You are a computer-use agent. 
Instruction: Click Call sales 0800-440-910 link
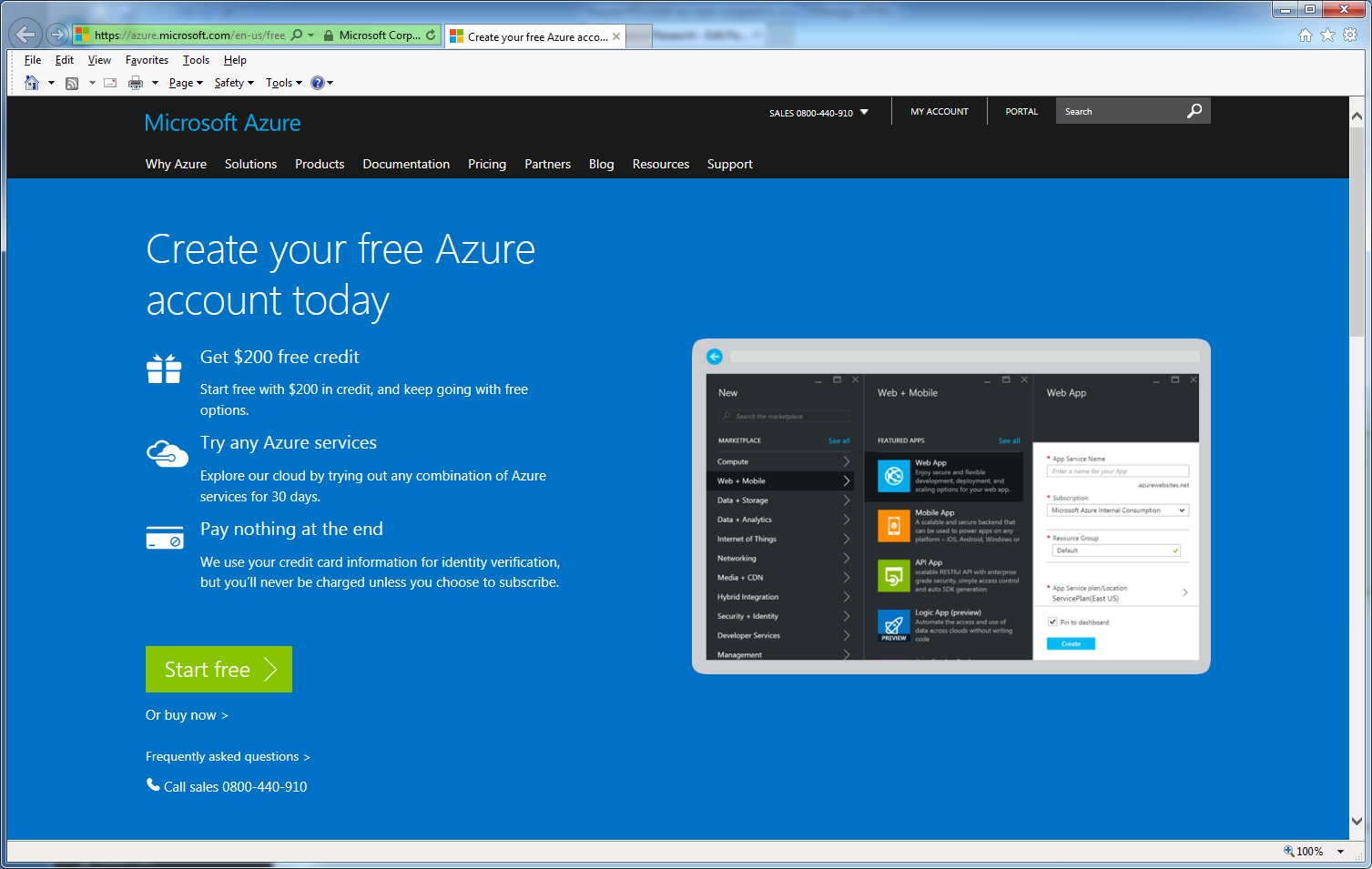[235, 786]
